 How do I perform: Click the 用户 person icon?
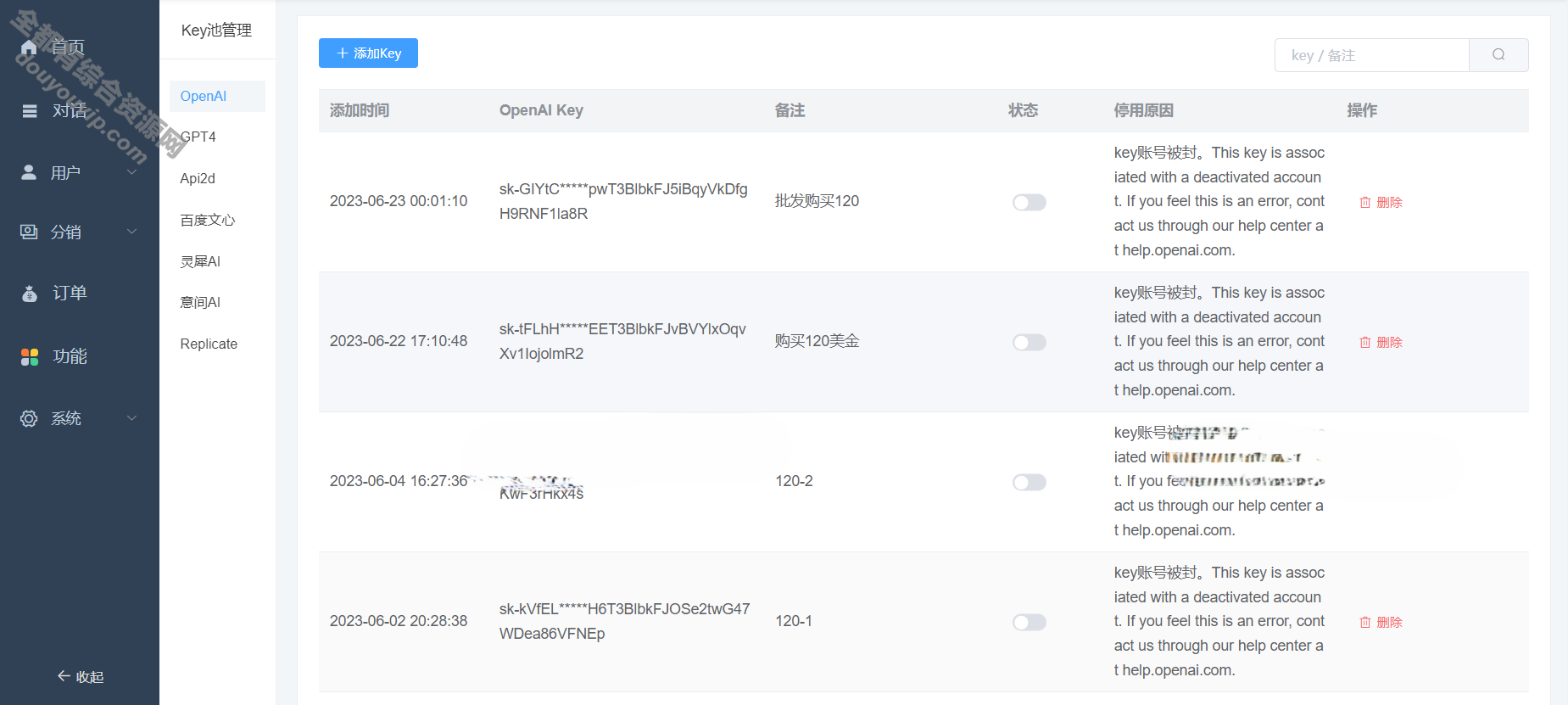[29, 172]
